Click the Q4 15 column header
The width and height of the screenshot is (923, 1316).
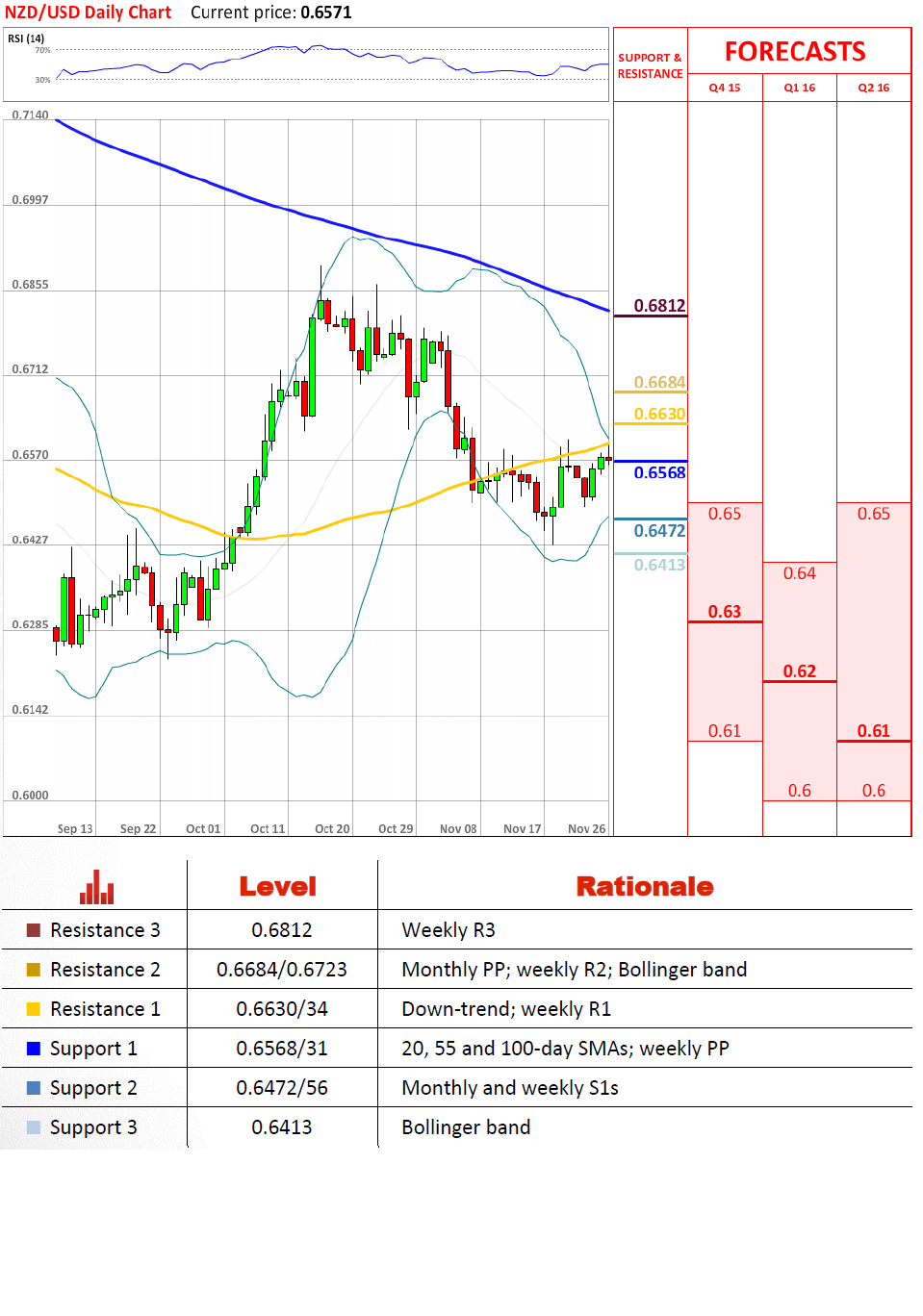point(725,88)
